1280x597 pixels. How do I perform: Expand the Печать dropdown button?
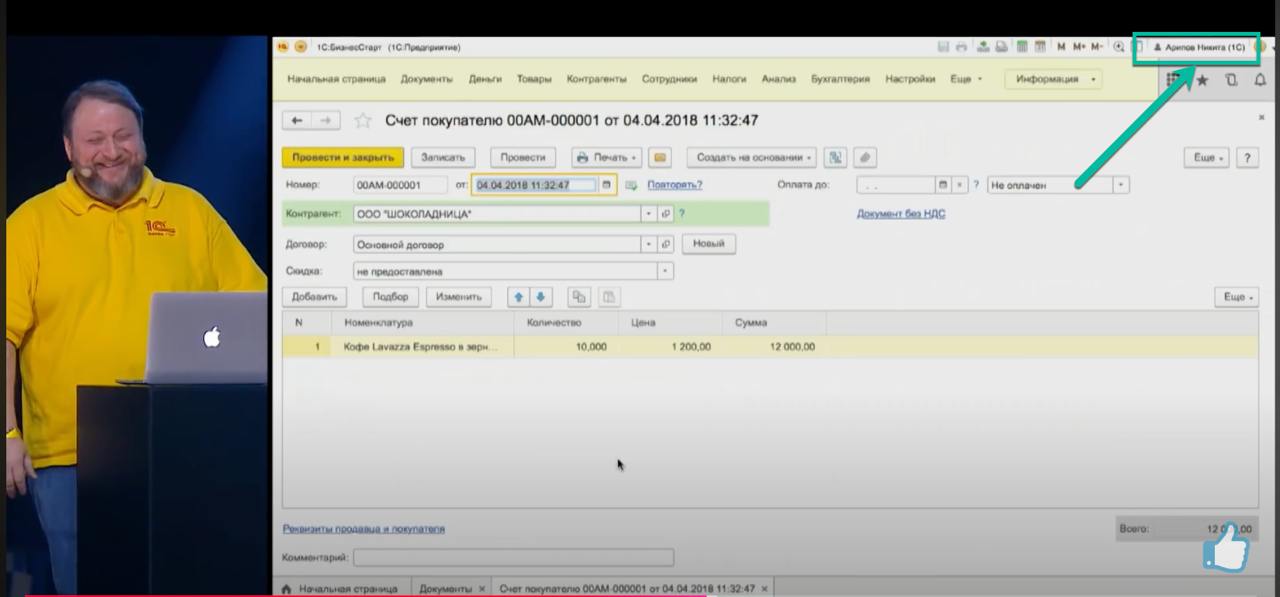click(x=606, y=157)
